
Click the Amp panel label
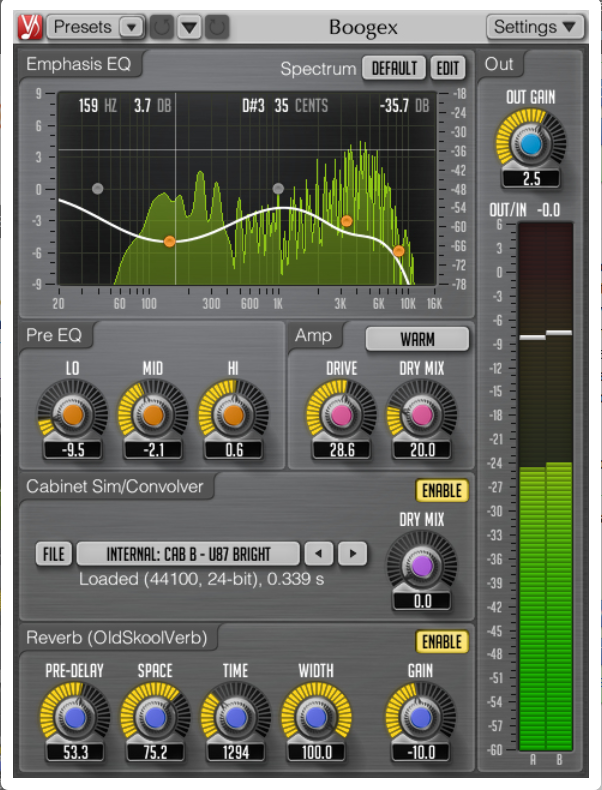coord(313,335)
